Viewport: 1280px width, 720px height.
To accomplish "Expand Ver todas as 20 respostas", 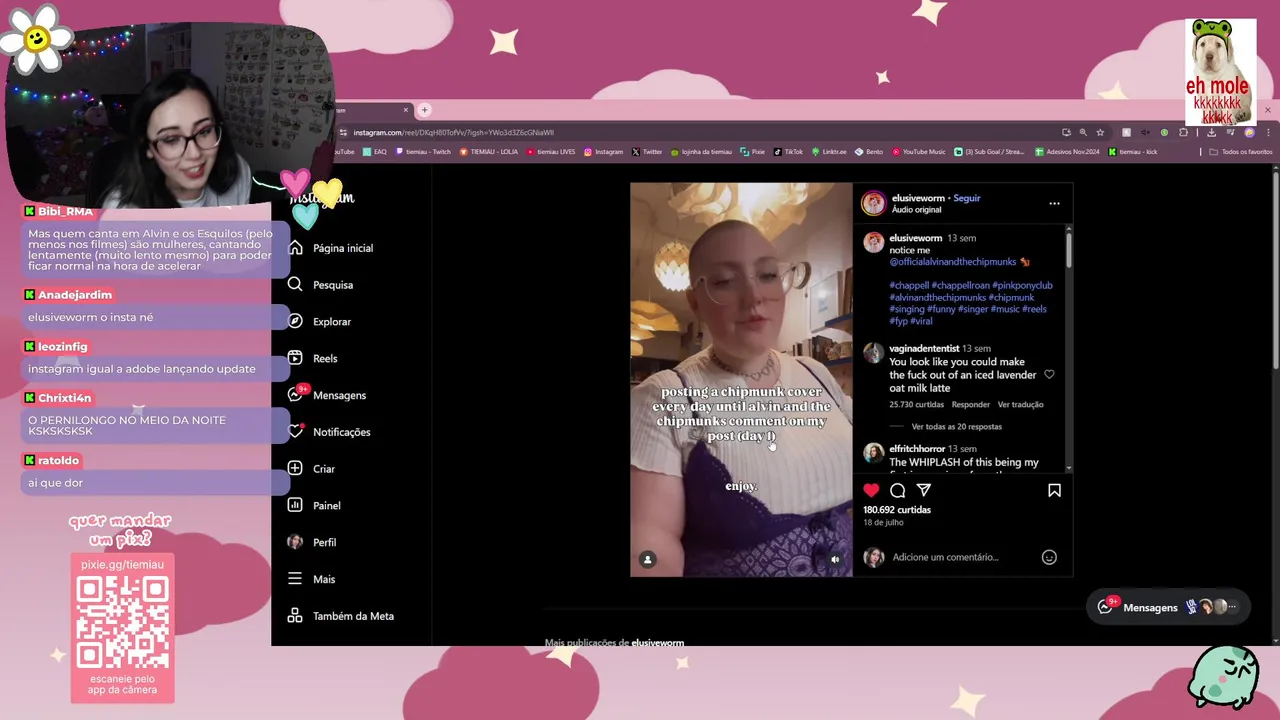I will pyautogui.click(x=956, y=427).
